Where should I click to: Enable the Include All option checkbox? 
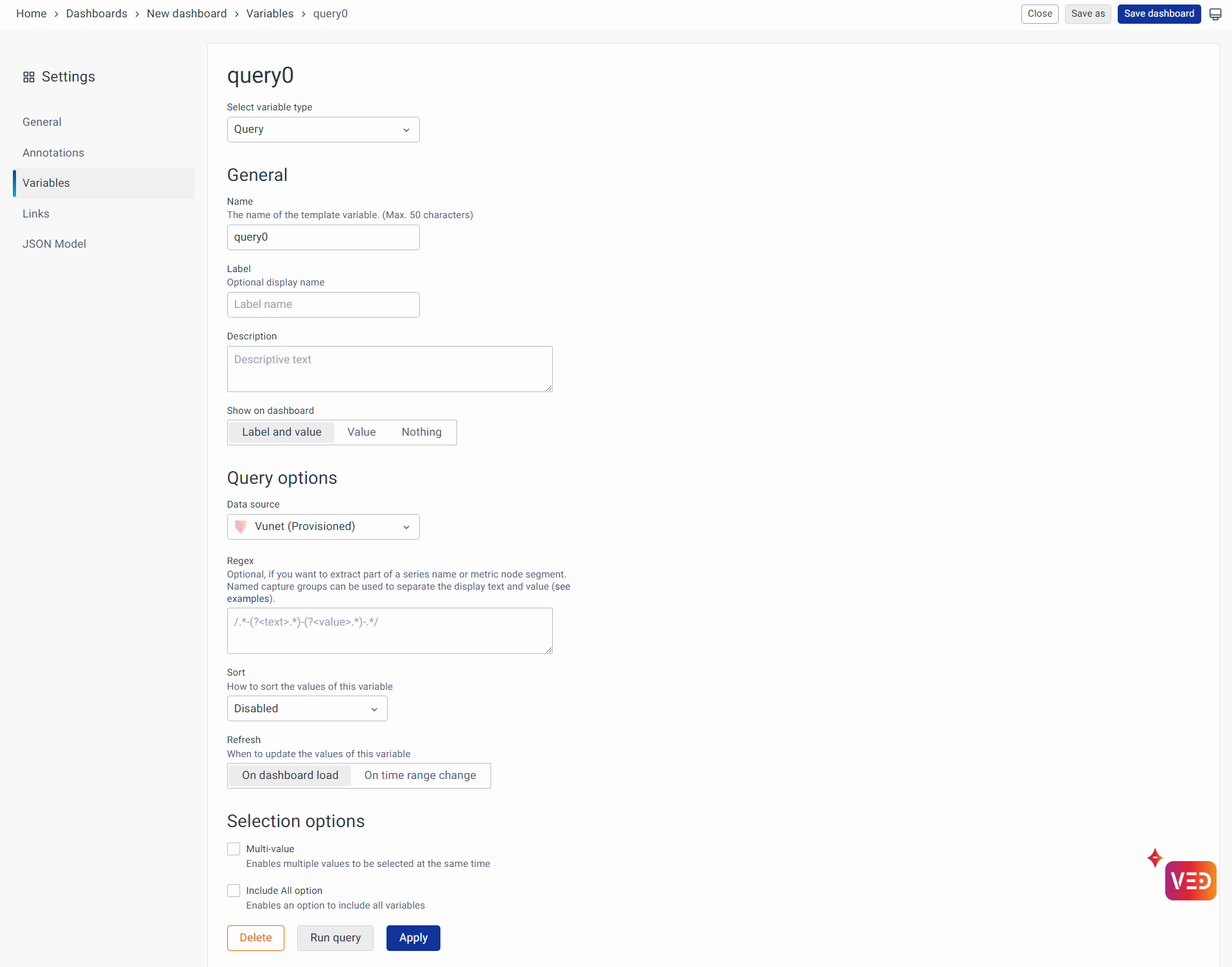(234, 891)
